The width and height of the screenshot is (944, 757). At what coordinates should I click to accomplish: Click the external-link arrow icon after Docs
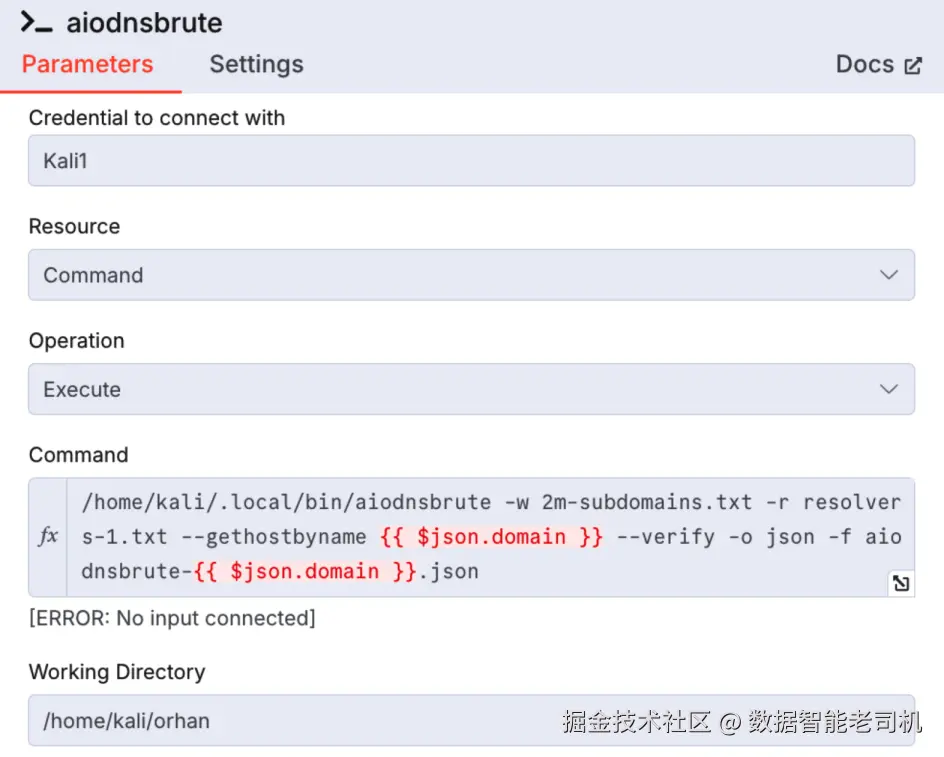click(x=913, y=66)
